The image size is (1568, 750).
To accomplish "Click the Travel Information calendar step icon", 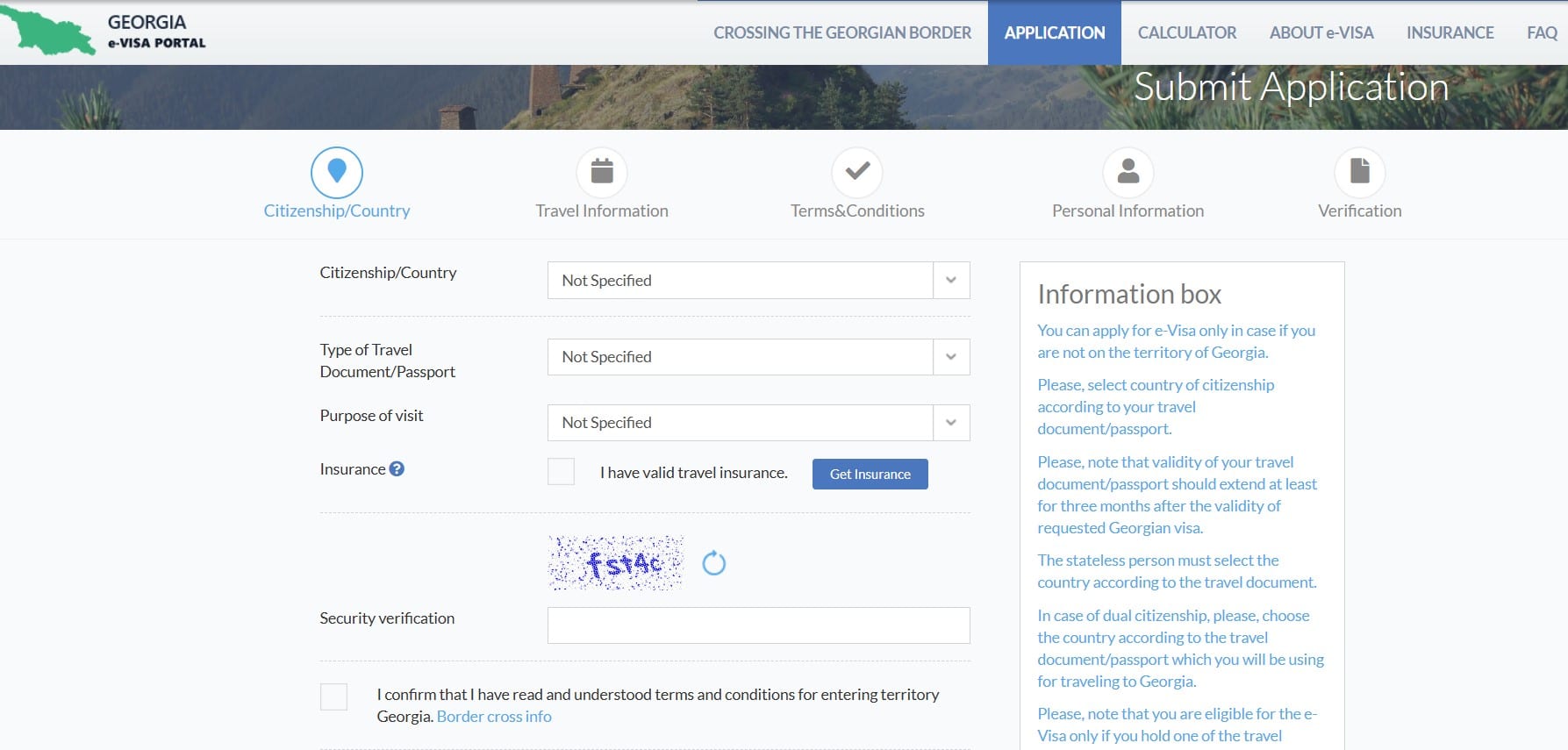I will pyautogui.click(x=602, y=173).
